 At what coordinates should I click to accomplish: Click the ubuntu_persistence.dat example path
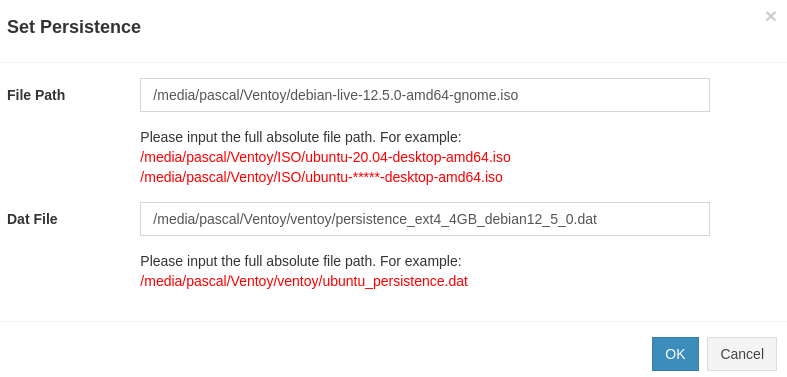[x=304, y=281]
